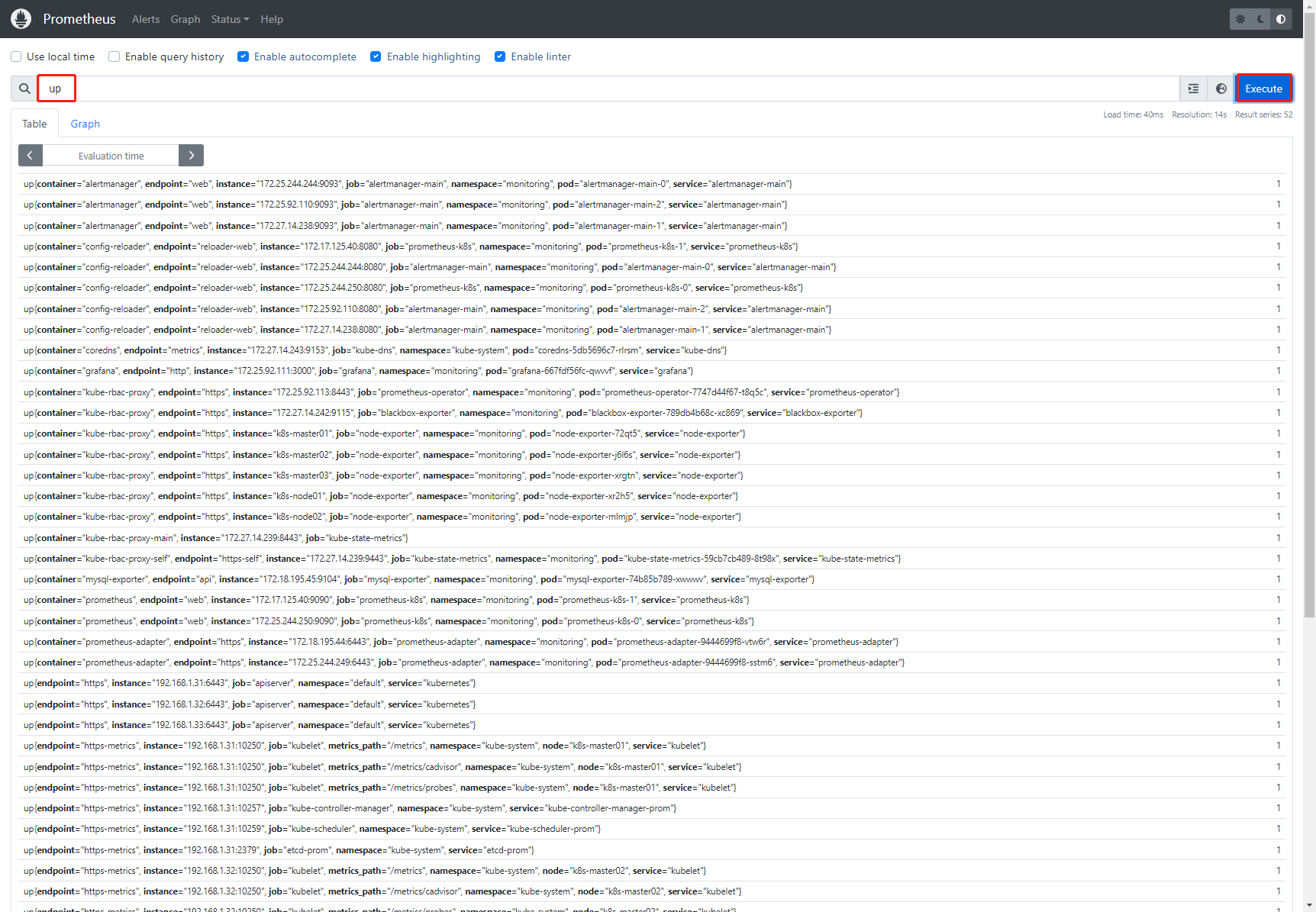Viewport: 1316px width, 912px height.
Task: Toggle the Use local time checkbox
Action: point(16,56)
